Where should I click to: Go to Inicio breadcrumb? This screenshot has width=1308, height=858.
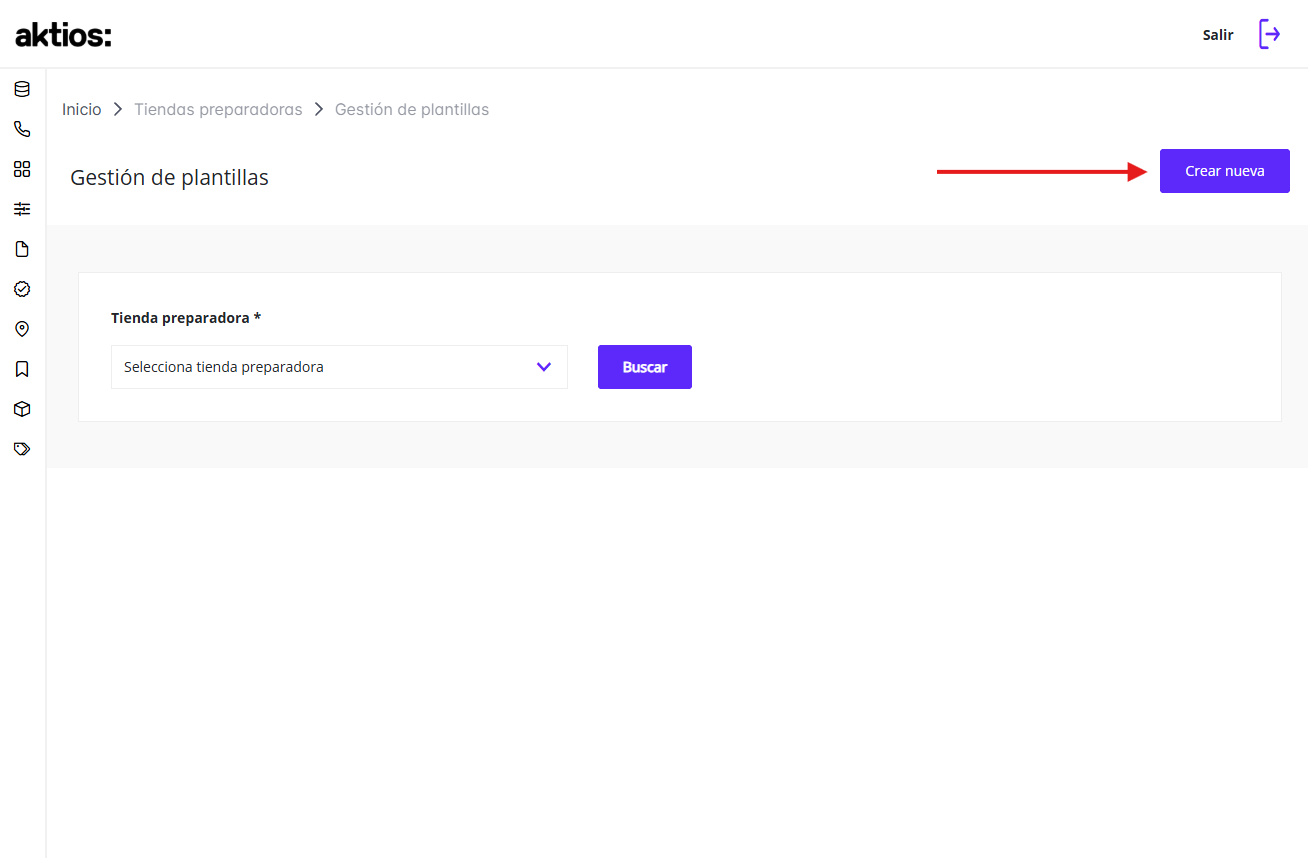pos(82,109)
